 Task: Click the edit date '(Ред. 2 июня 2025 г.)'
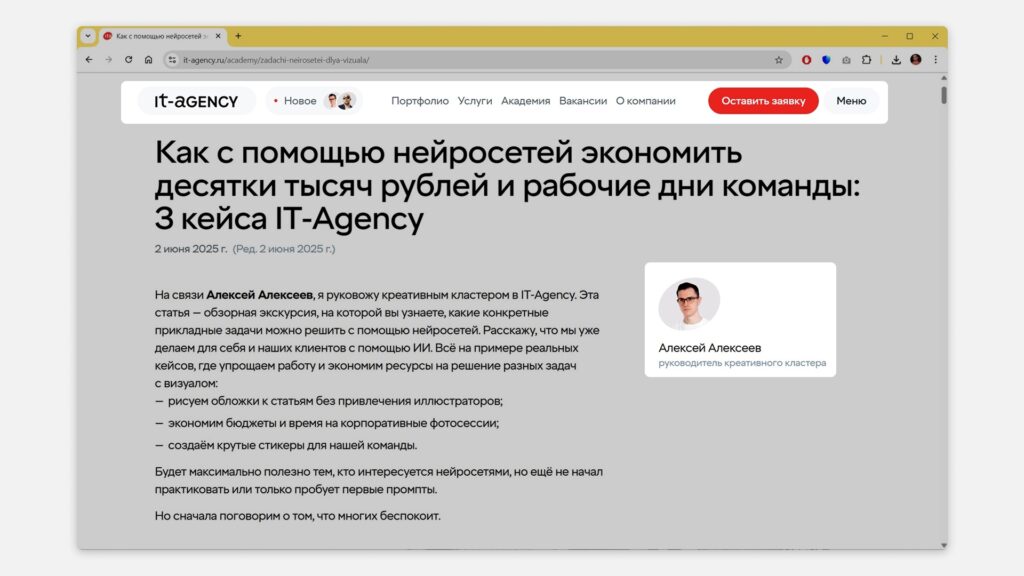click(284, 249)
